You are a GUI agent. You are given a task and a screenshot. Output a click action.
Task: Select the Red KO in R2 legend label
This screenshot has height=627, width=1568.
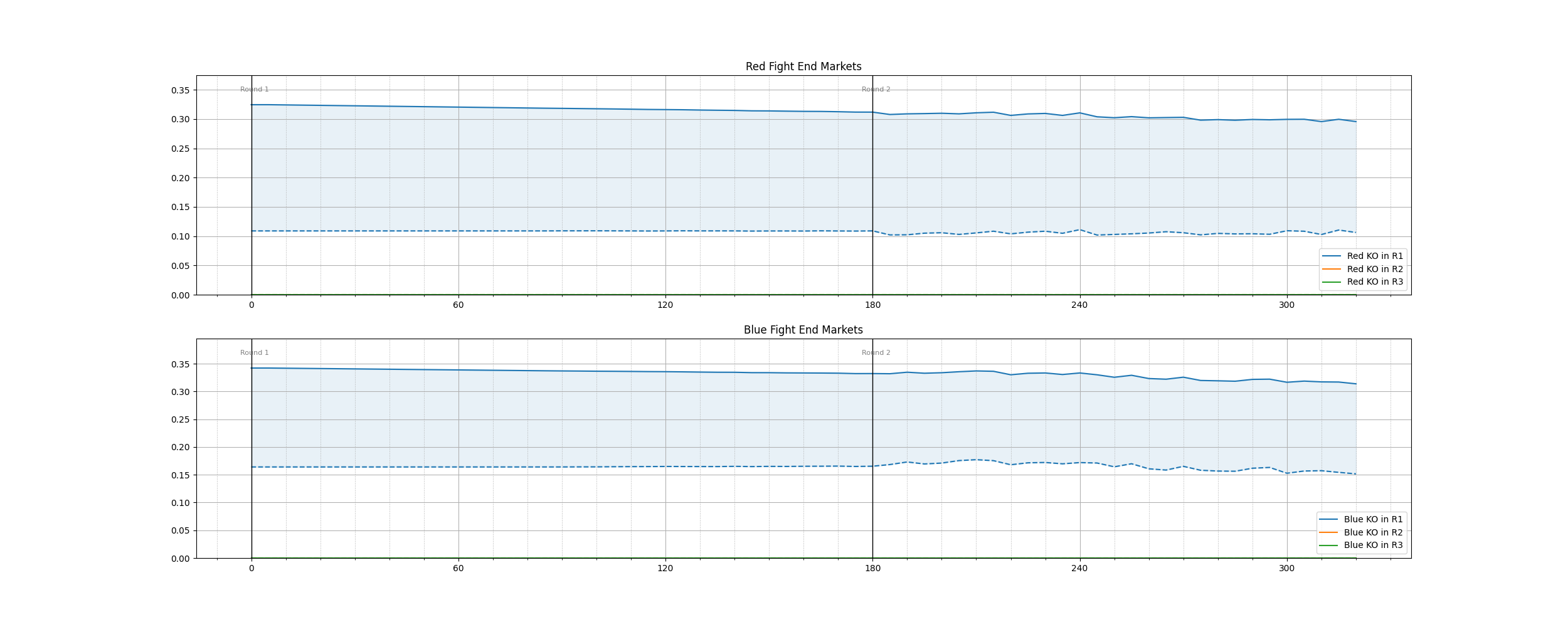tap(1375, 269)
